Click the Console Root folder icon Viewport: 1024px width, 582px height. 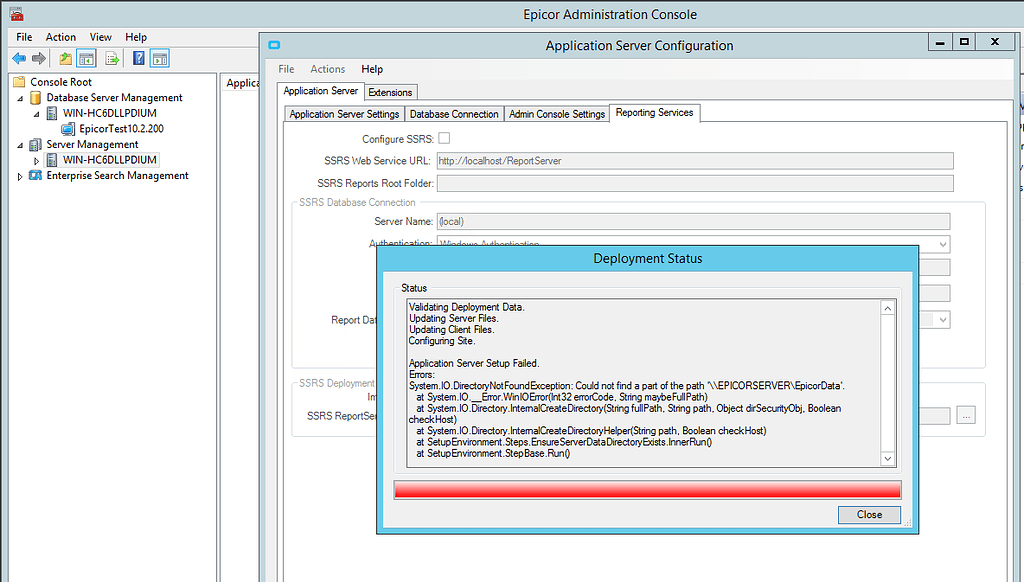pos(20,82)
